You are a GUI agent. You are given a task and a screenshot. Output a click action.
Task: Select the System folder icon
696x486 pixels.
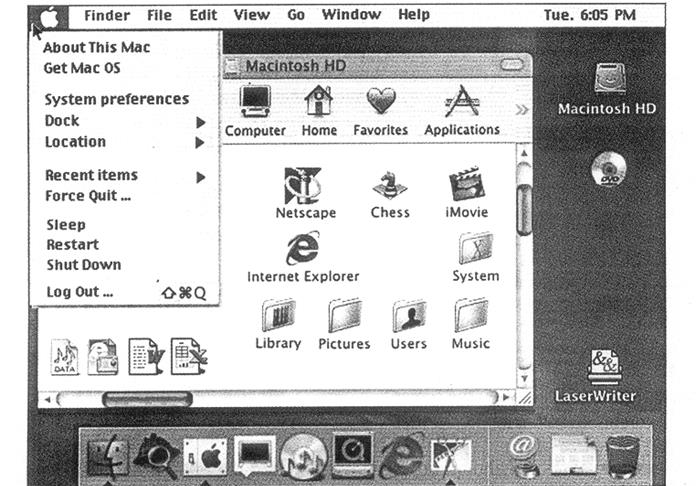(475, 248)
